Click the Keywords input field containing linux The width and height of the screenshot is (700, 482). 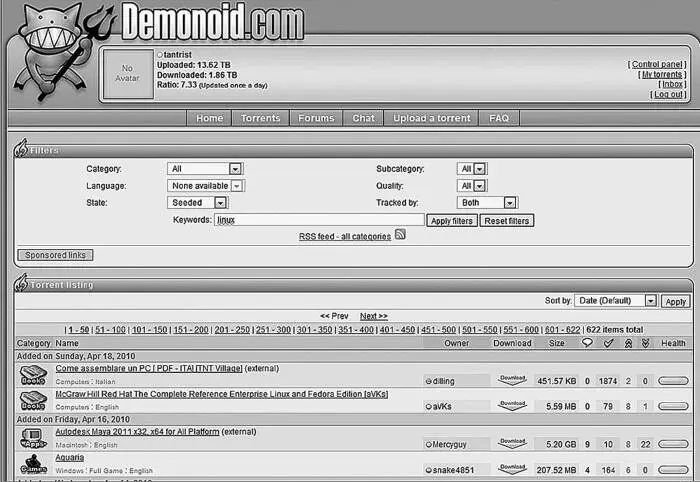pyautogui.click(x=319, y=220)
